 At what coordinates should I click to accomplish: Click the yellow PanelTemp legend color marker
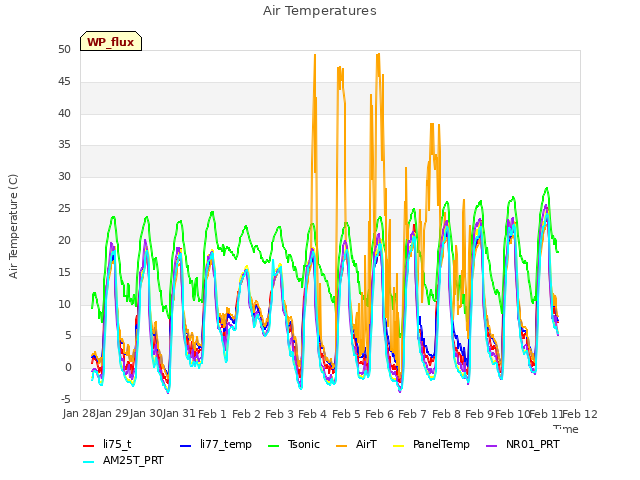pyautogui.click(x=398, y=446)
